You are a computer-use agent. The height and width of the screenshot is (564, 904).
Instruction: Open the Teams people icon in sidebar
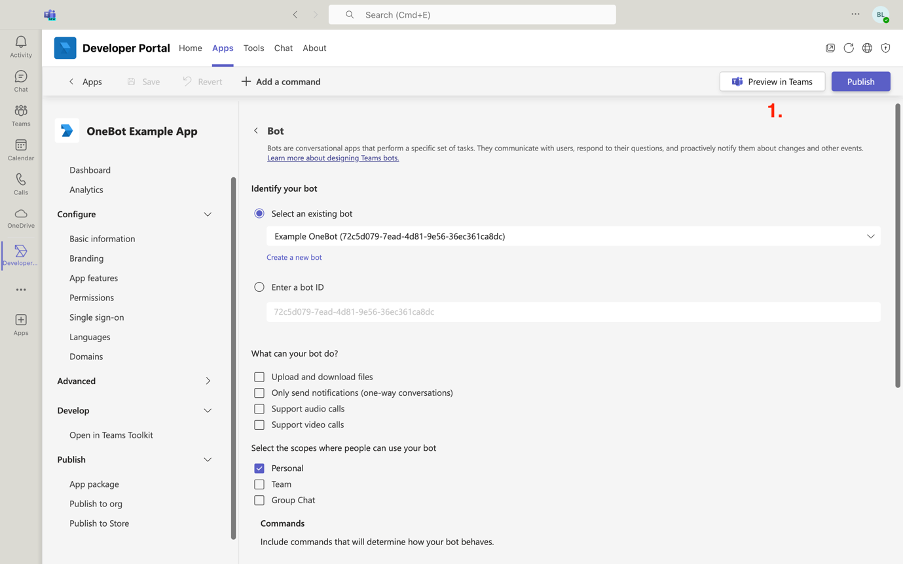[21, 110]
